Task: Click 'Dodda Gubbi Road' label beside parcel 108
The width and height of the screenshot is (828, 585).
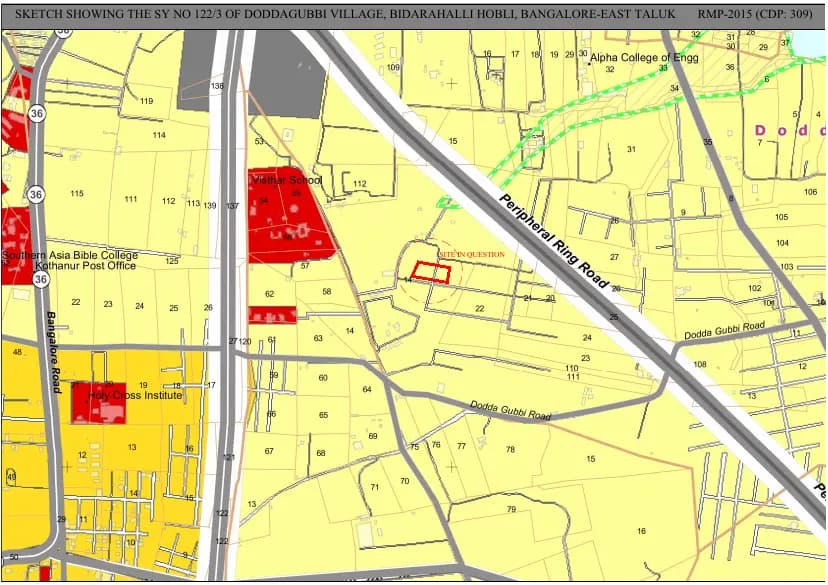Action: point(724,331)
